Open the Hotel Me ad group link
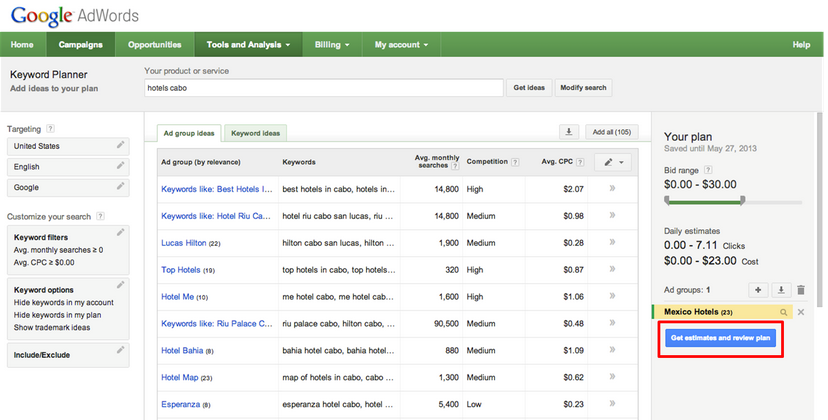The height and width of the screenshot is (420, 828). point(177,297)
